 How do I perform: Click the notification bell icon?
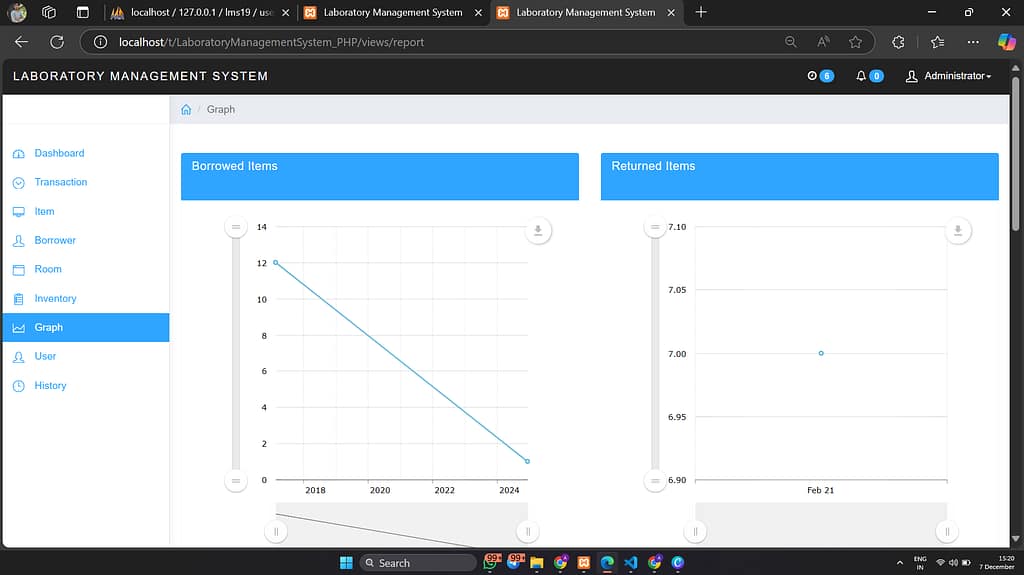click(862, 77)
